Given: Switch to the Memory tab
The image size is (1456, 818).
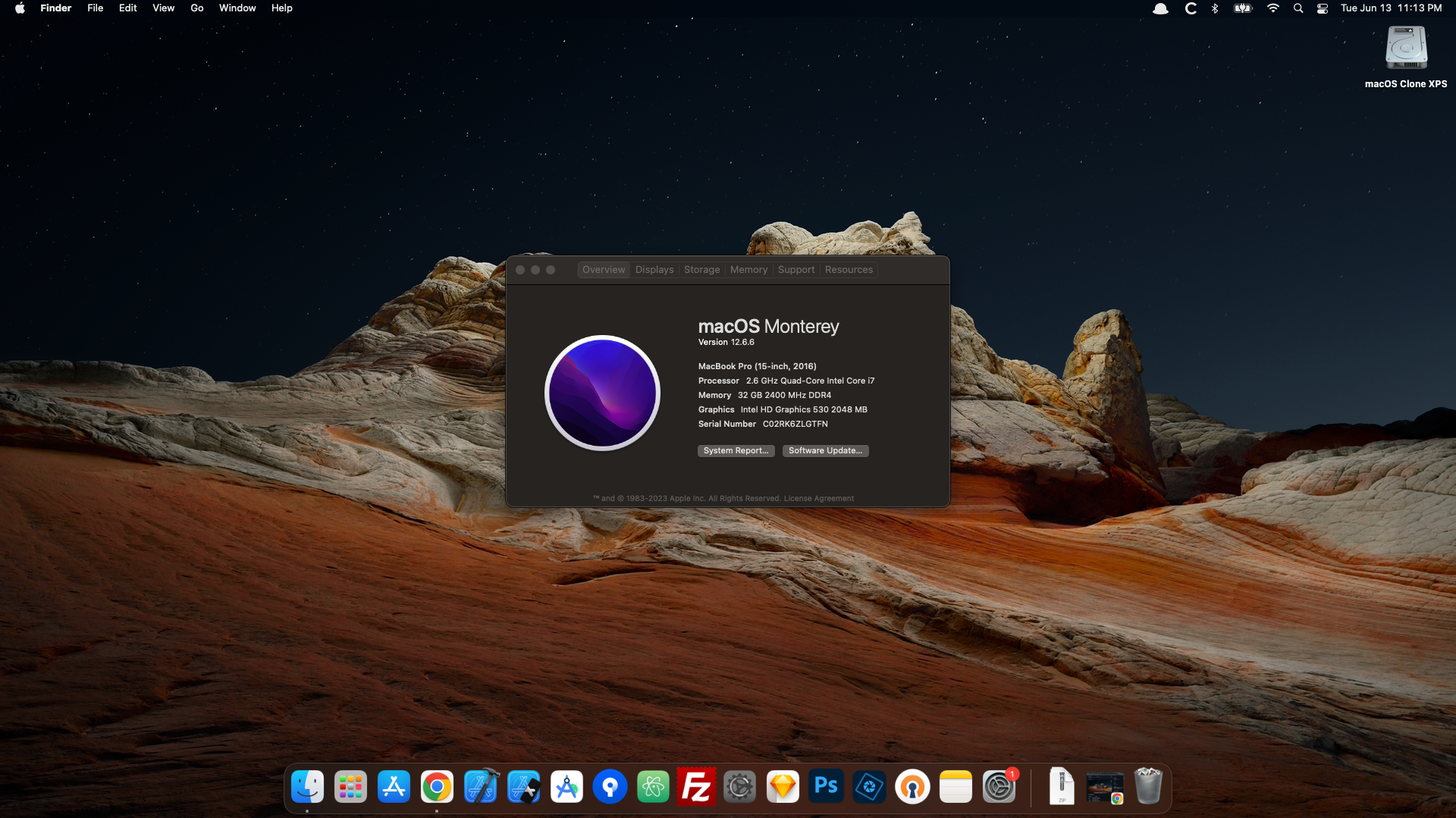Looking at the screenshot, I should click(748, 270).
